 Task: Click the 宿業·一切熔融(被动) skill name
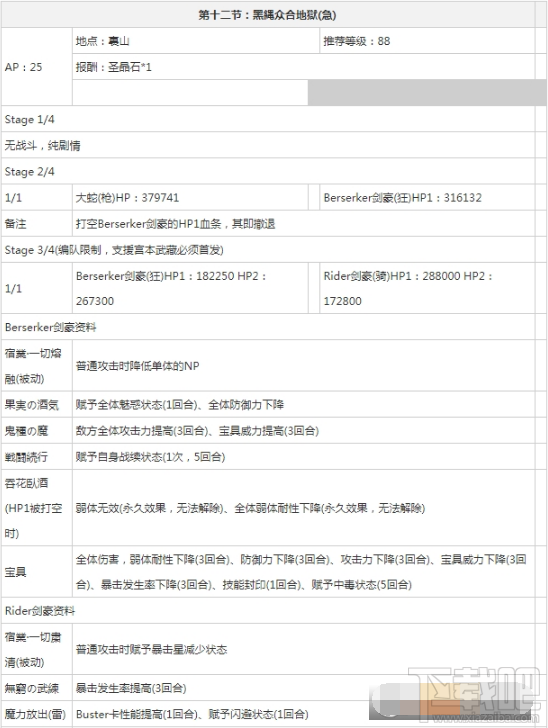click(x=36, y=366)
